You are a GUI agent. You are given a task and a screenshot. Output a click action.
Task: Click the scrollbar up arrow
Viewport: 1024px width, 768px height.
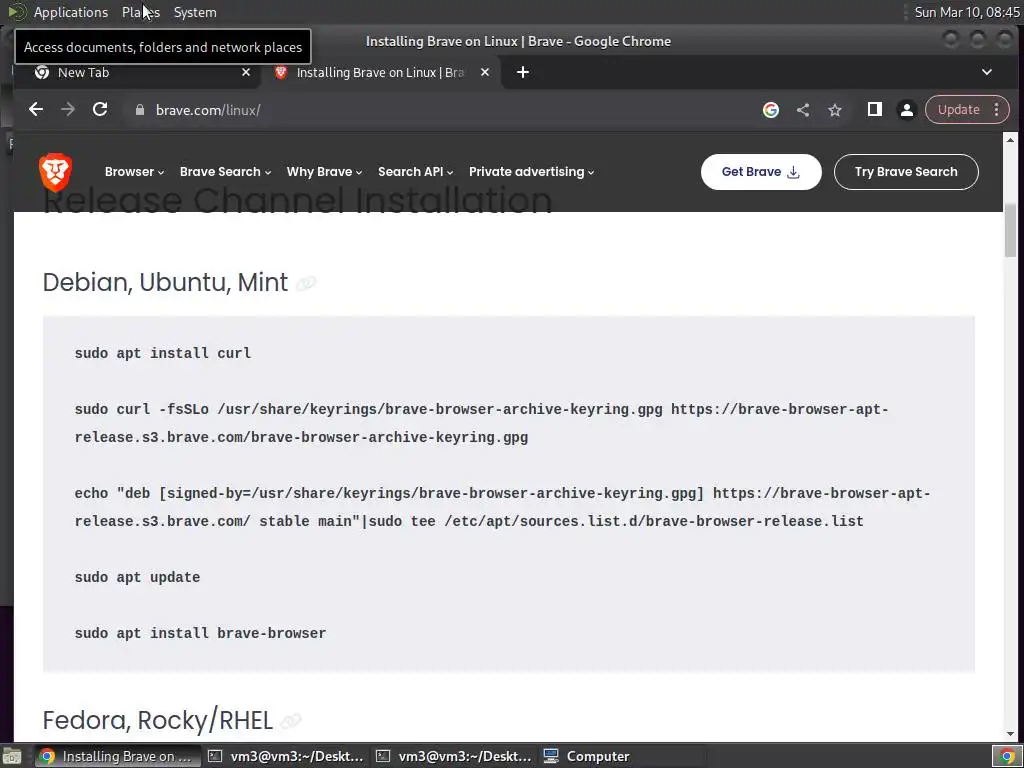pyautogui.click(x=1010, y=140)
